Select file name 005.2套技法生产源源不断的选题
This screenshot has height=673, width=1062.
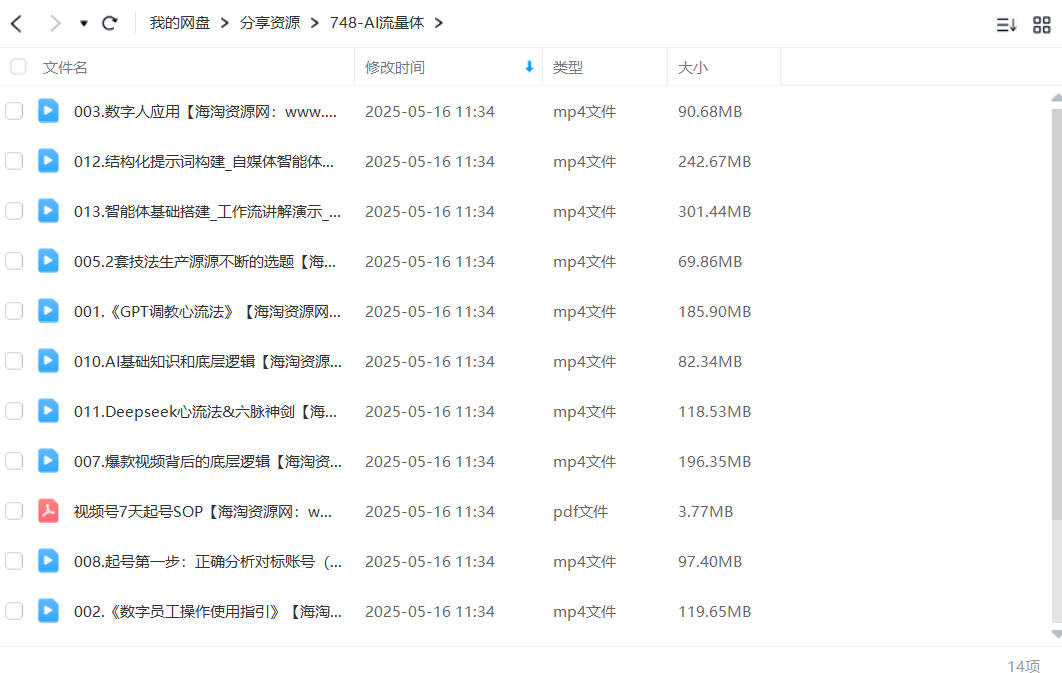pyautogui.click(x=205, y=262)
